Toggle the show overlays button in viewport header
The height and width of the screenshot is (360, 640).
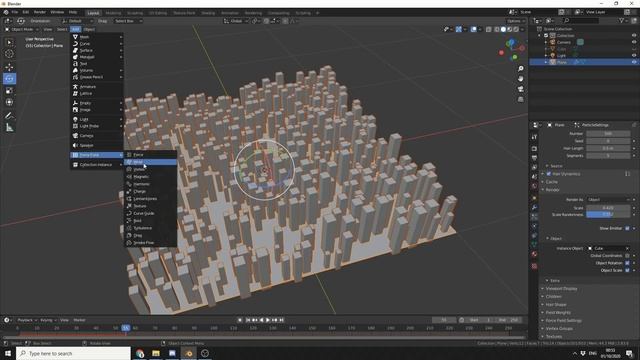[473, 29]
